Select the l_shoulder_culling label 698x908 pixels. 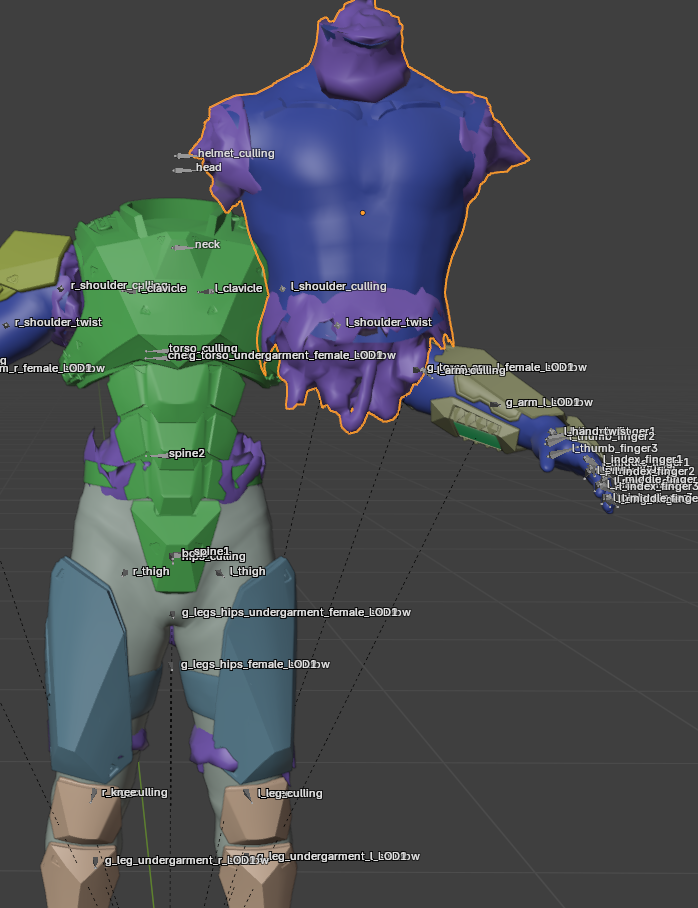pyautogui.click(x=339, y=286)
